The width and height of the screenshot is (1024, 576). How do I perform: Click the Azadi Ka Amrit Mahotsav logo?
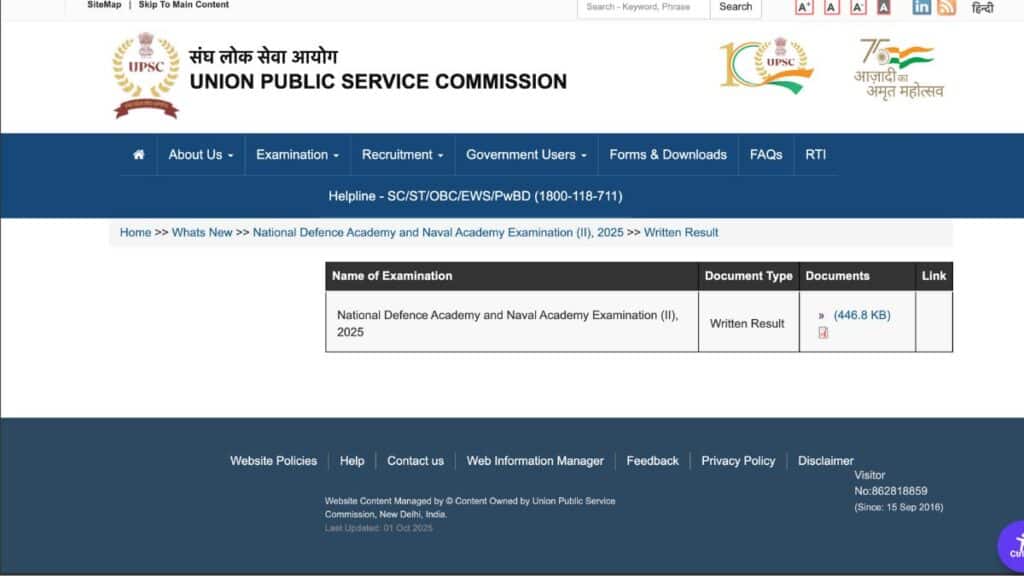(898, 68)
